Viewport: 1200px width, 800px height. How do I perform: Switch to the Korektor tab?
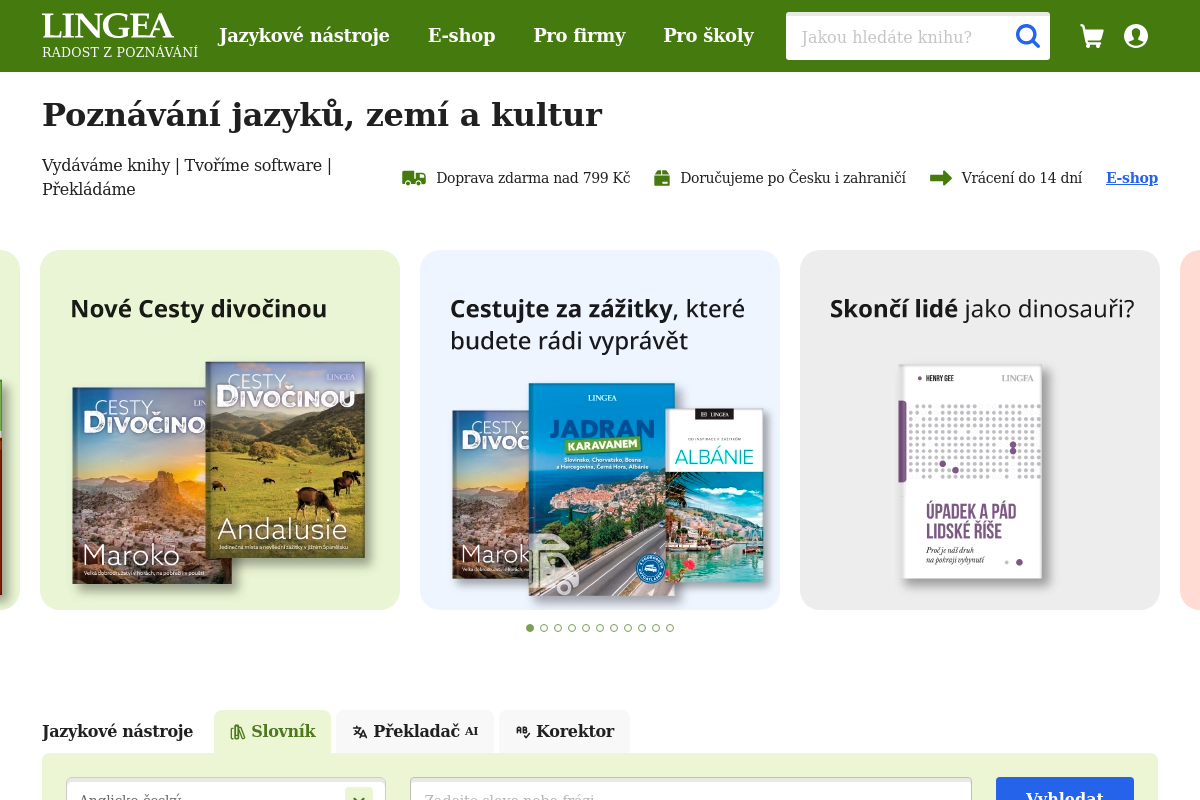pos(564,732)
